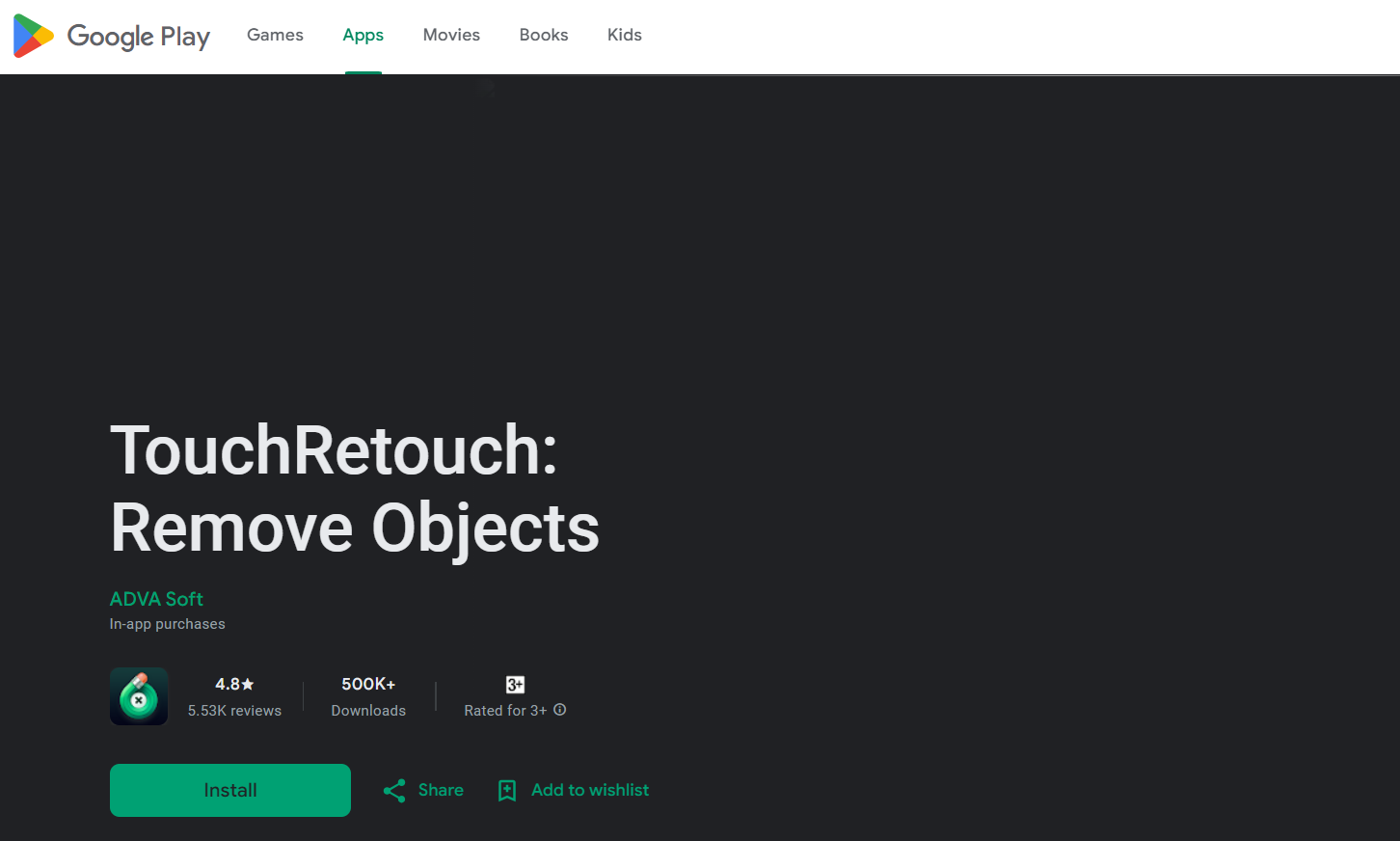Click the Share label text
The height and width of the screenshot is (841, 1400).
pyautogui.click(x=441, y=790)
